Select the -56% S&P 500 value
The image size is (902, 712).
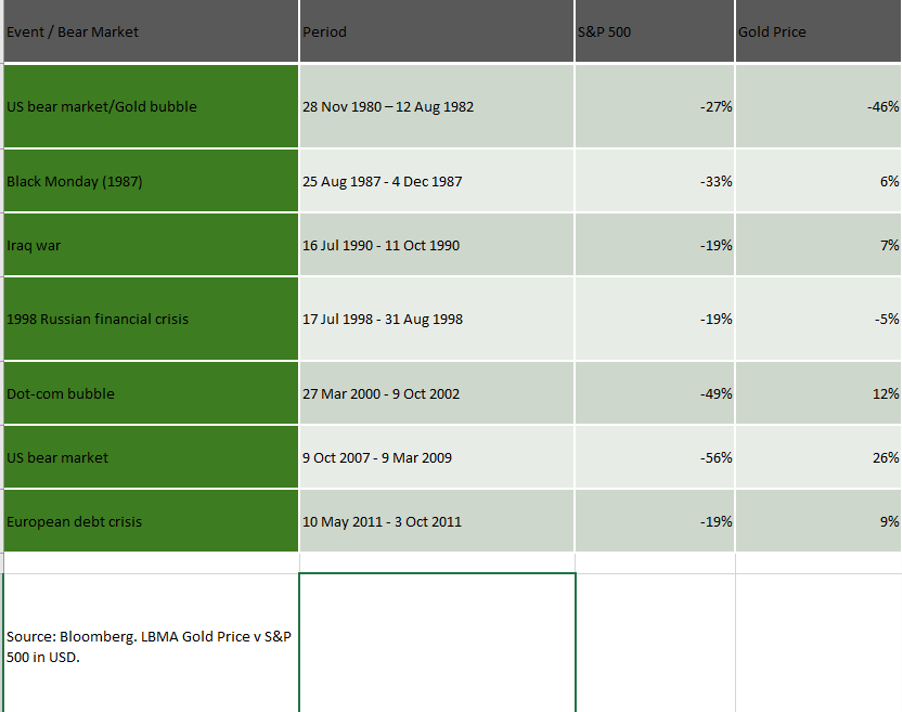655,458
